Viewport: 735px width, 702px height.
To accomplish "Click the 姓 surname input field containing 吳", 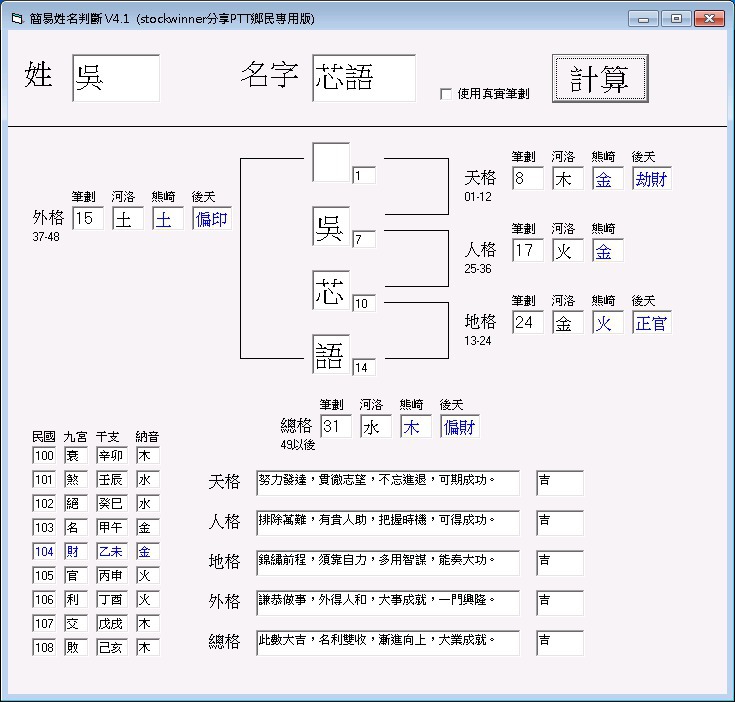I will (x=116, y=78).
